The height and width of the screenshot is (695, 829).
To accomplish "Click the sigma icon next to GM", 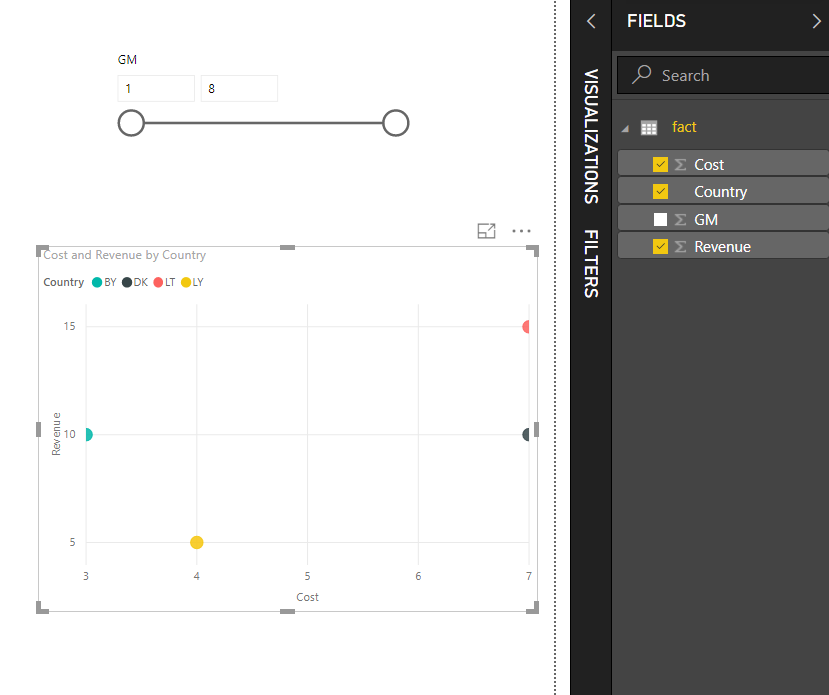I will point(680,220).
